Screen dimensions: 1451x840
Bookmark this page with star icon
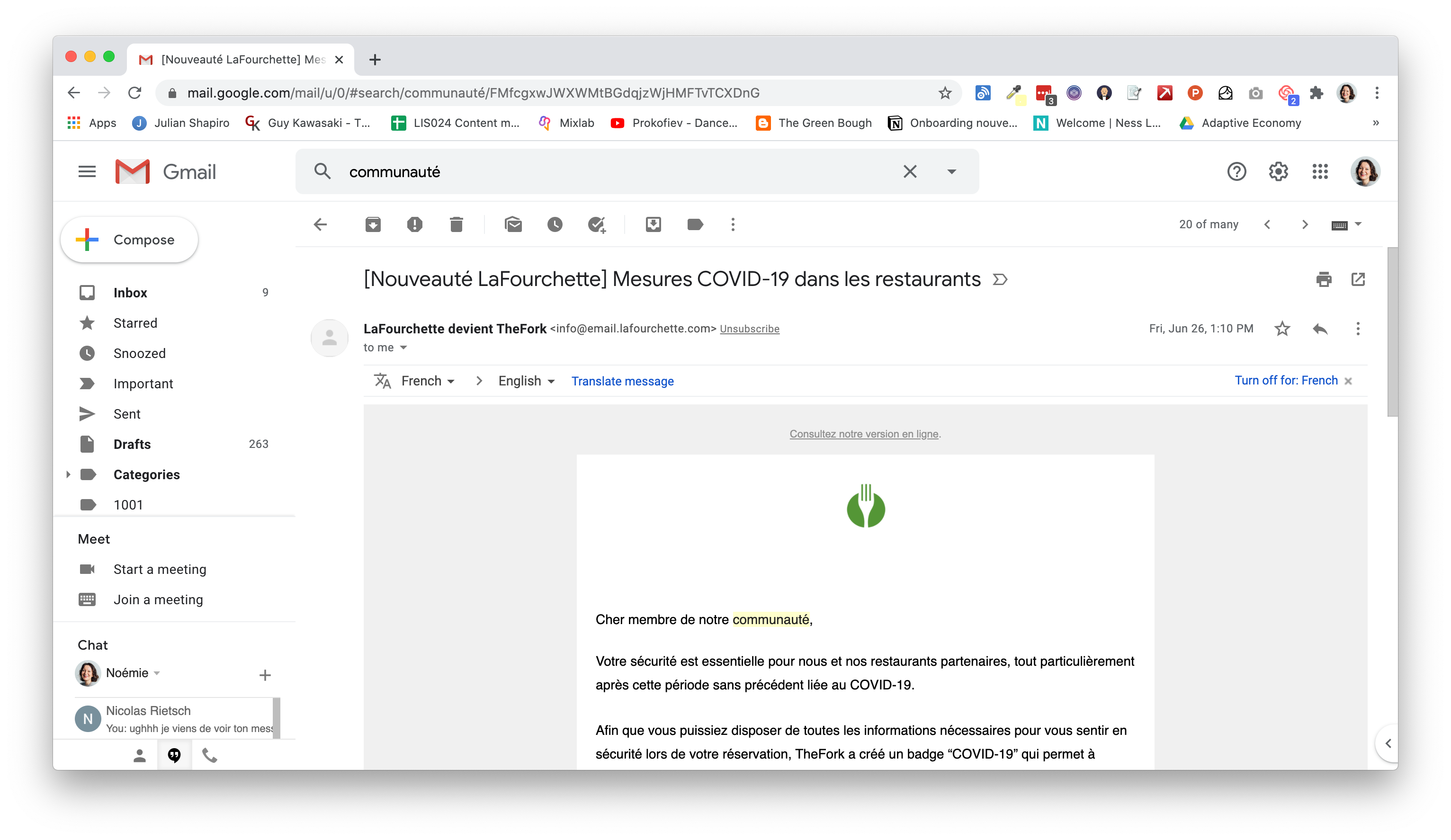pyautogui.click(x=945, y=93)
